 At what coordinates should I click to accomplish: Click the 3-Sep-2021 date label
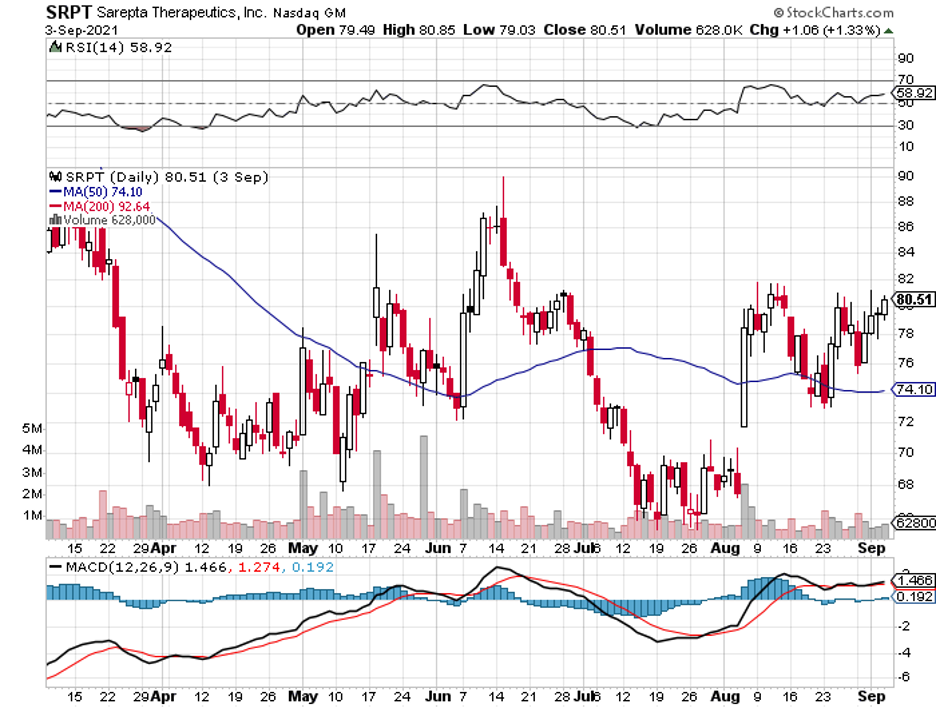[82, 30]
